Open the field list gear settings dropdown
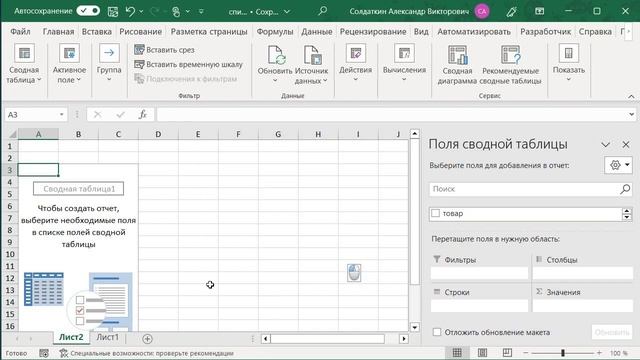The width and height of the screenshot is (640, 360). (618, 165)
